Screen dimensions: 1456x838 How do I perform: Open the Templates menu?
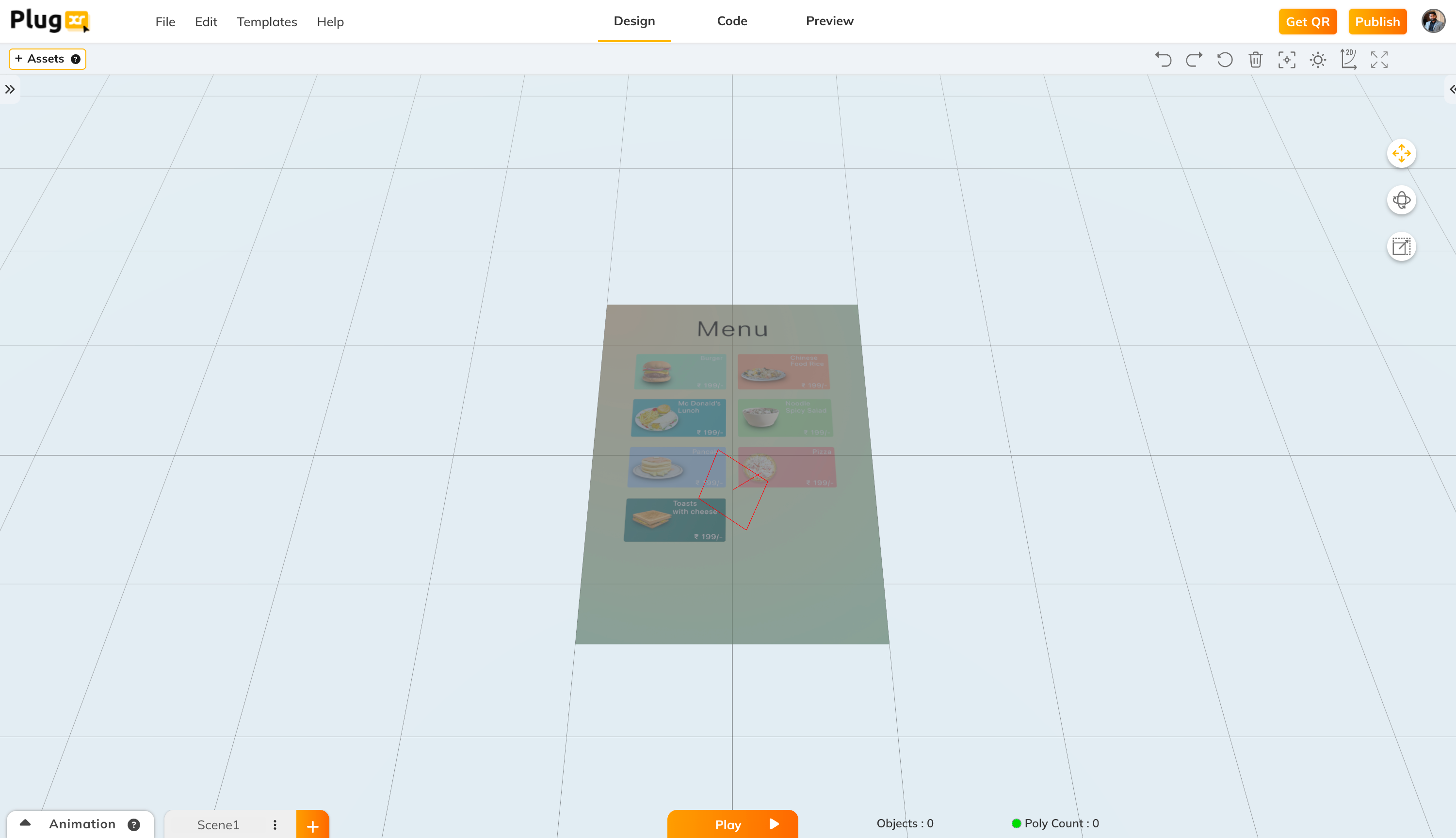coord(266,21)
